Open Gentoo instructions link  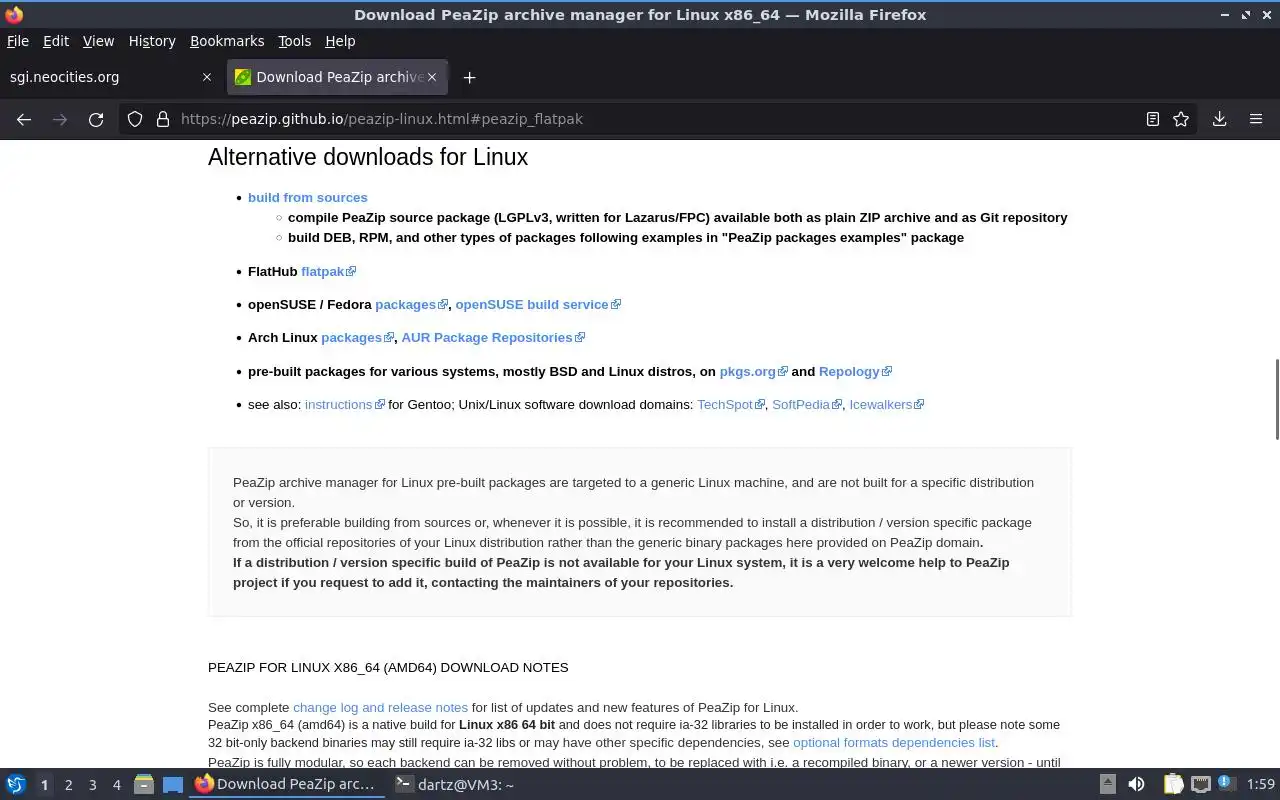[344, 404]
